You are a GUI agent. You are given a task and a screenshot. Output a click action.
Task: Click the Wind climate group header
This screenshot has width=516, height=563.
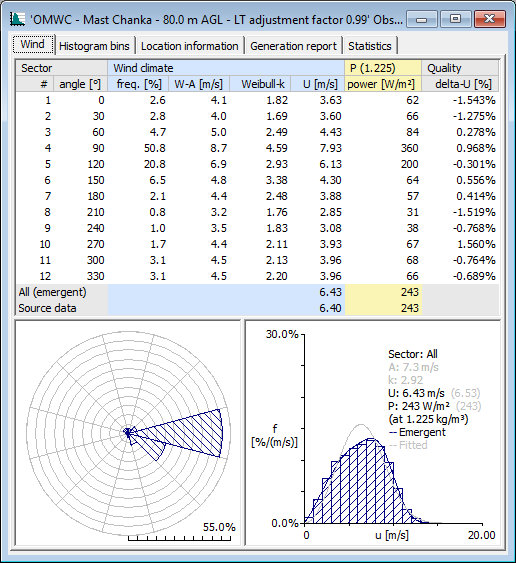(226, 68)
